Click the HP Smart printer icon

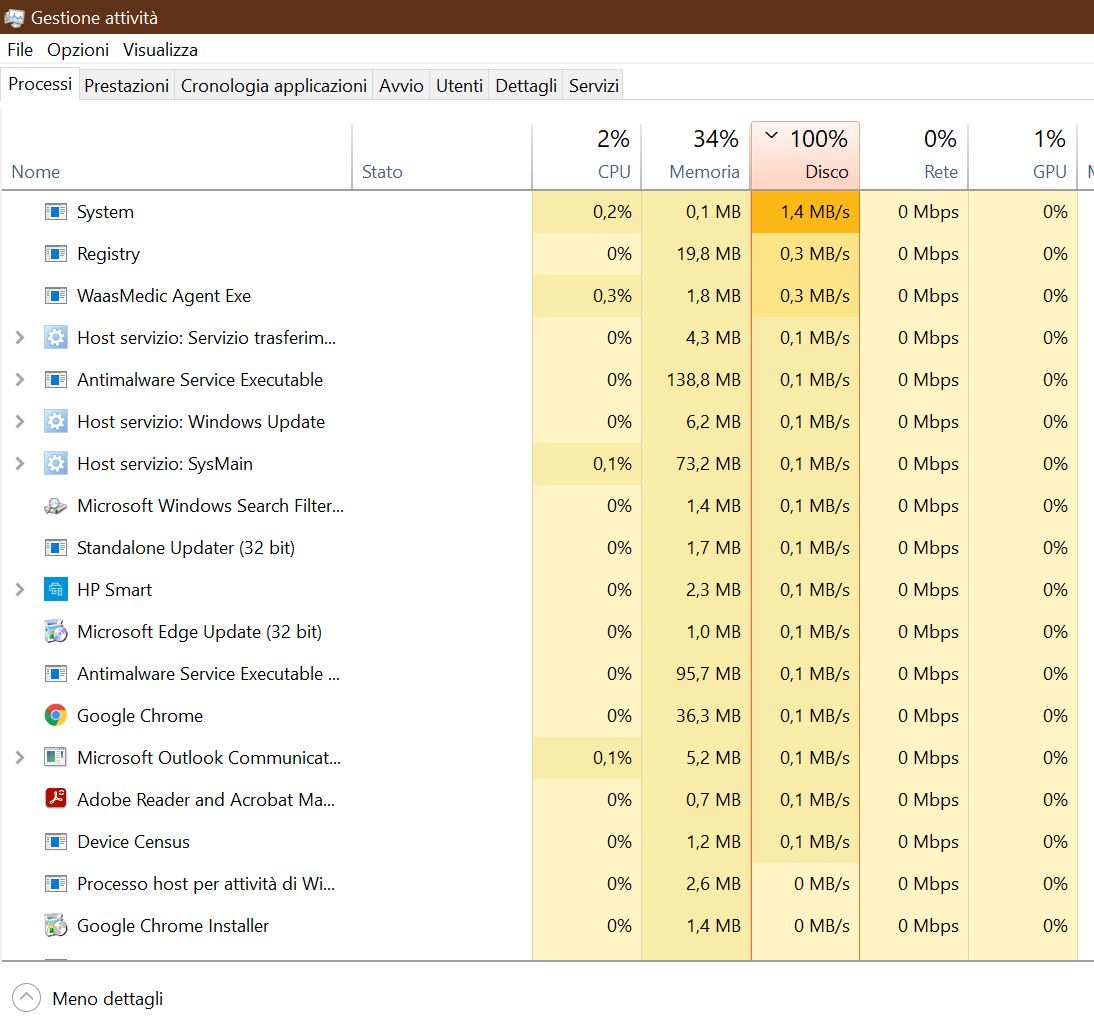(x=56, y=590)
